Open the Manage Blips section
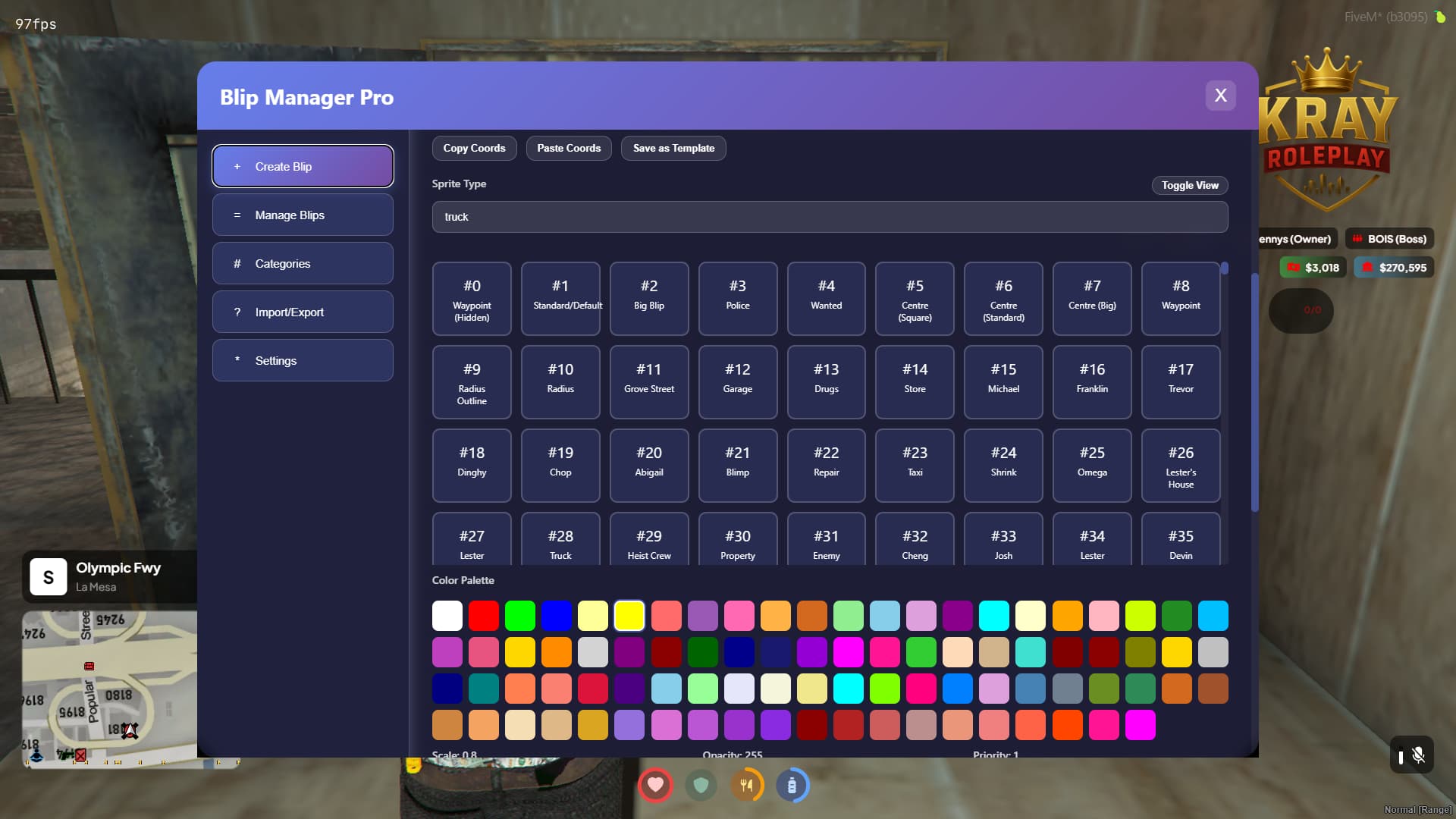 point(302,215)
